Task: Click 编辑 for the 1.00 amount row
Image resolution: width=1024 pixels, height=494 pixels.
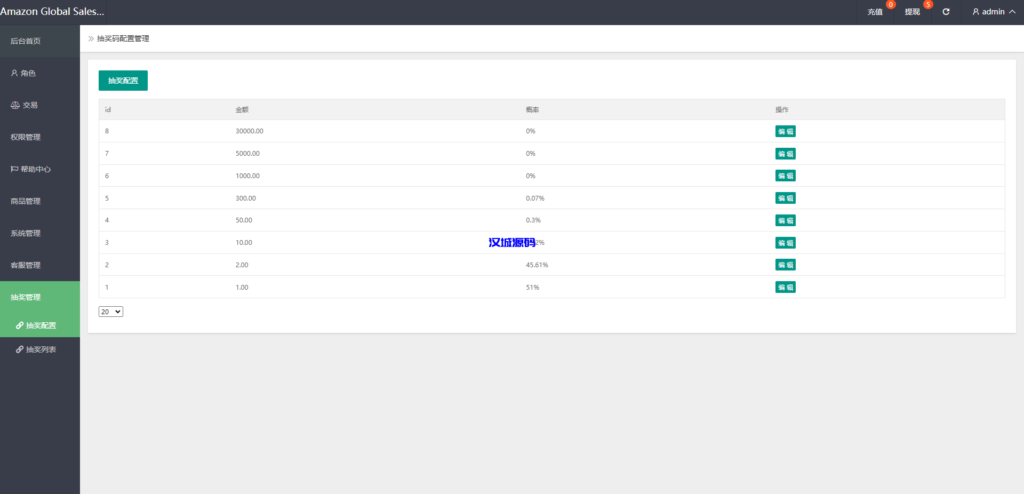Action: pyautogui.click(x=785, y=287)
